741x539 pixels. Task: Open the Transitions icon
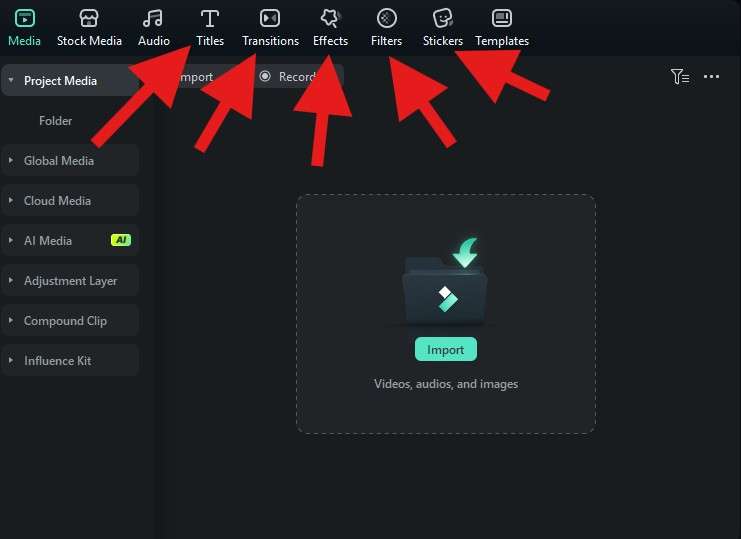pyautogui.click(x=270, y=18)
